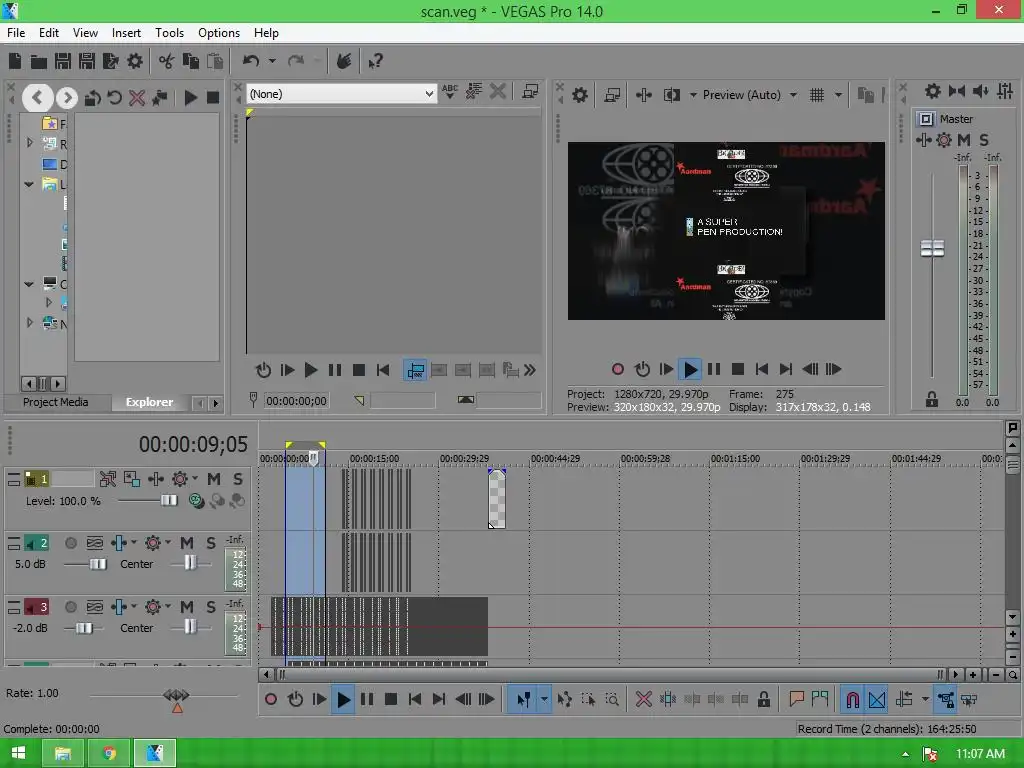Mute the Master bus

point(964,140)
